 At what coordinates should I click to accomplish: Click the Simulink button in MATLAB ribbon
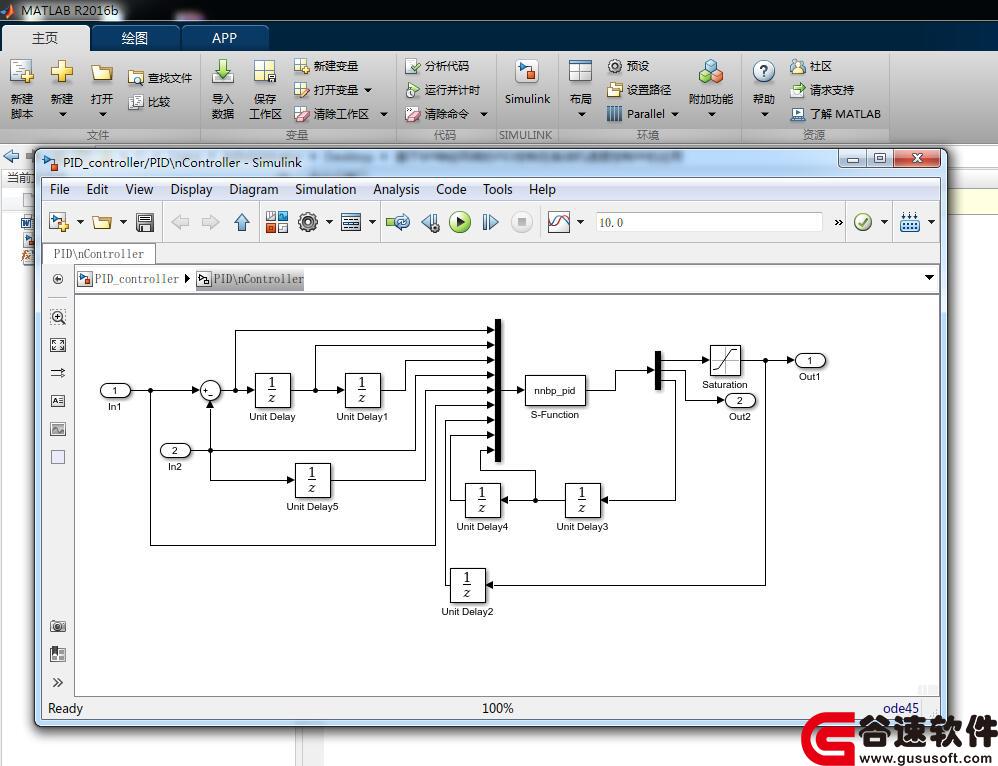tap(527, 82)
